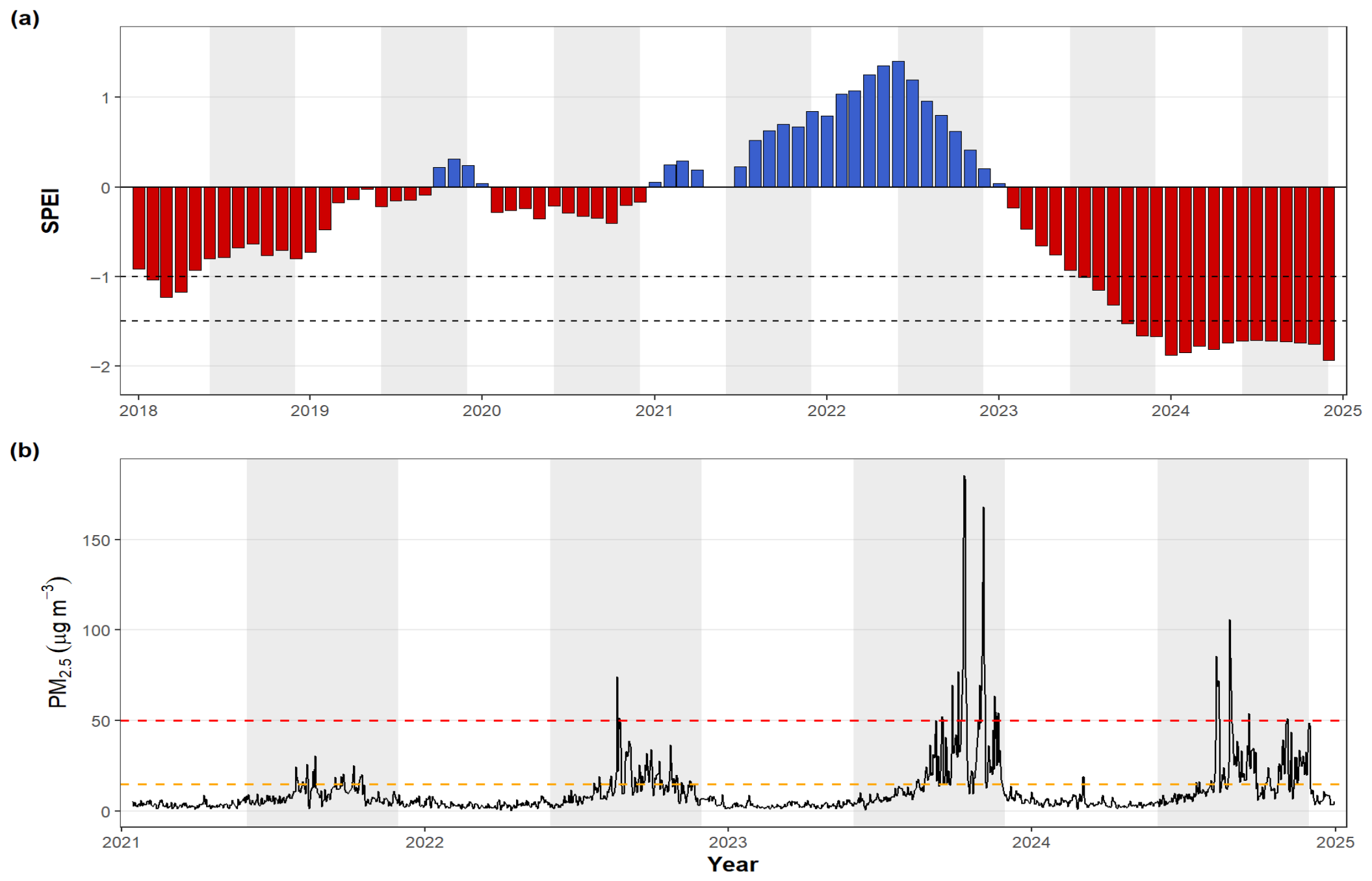Select the 2023 tick label in panel (b)
This screenshot has height=881, width=1372.
click(x=728, y=843)
